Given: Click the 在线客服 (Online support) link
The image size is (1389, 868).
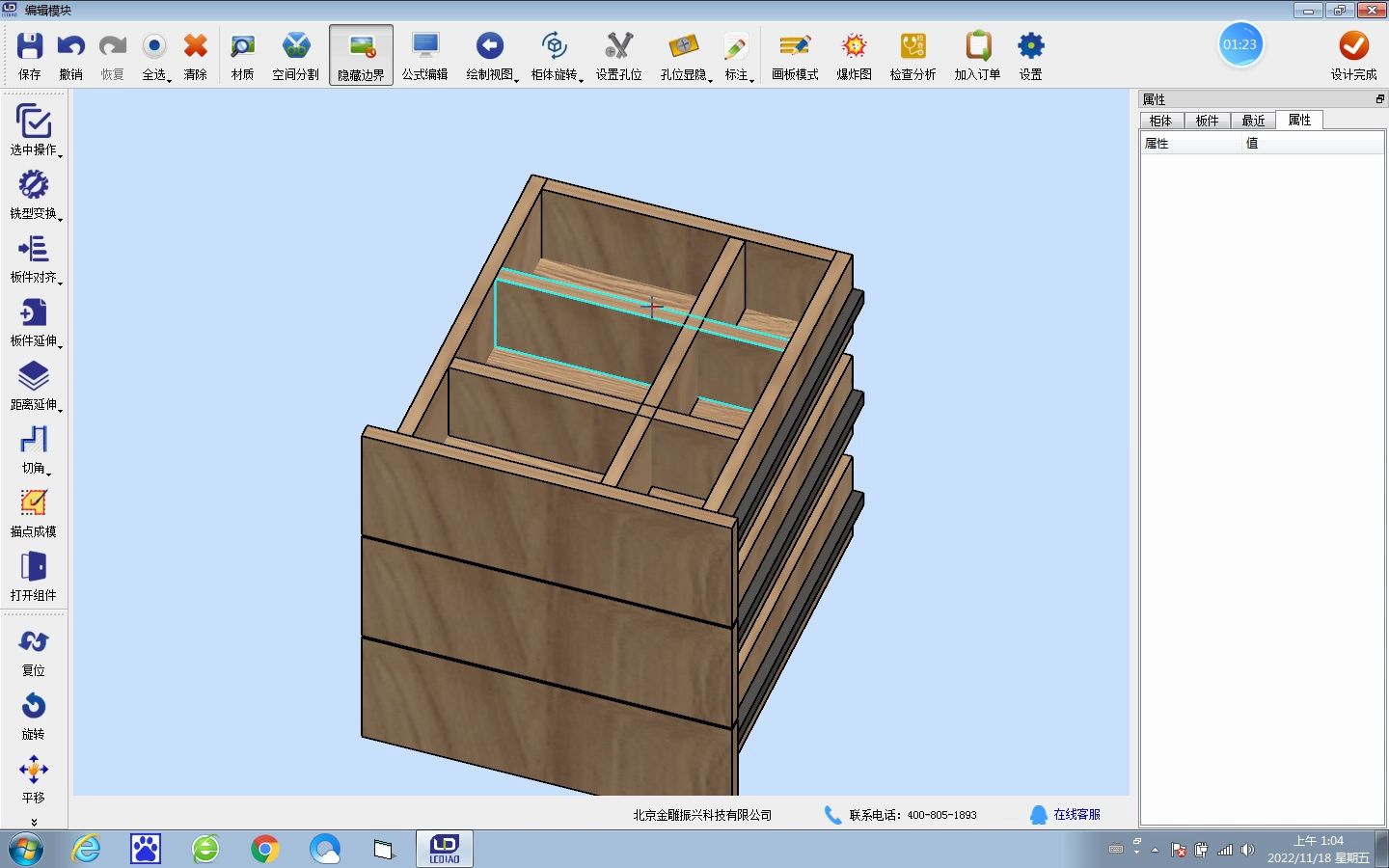Looking at the screenshot, I should 1076,815.
